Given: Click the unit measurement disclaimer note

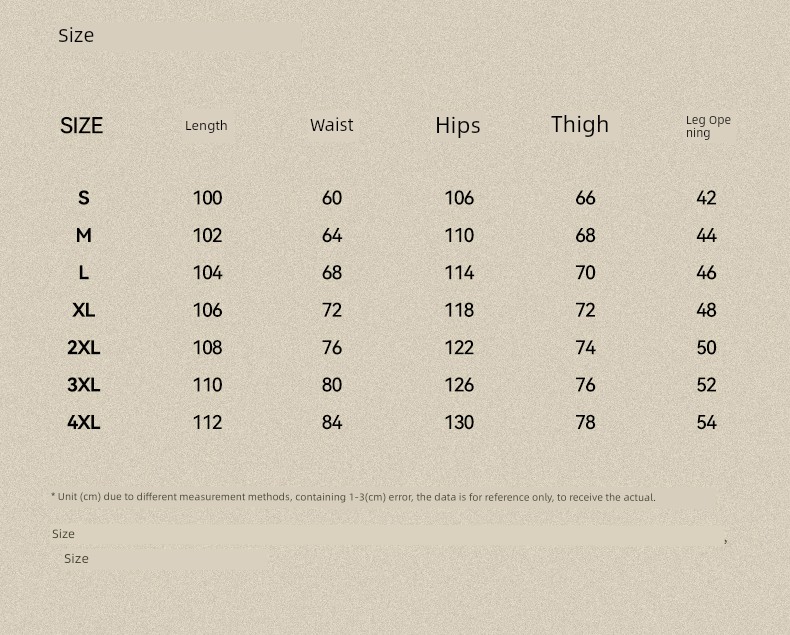Looking at the screenshot, I should pos(353,497).
